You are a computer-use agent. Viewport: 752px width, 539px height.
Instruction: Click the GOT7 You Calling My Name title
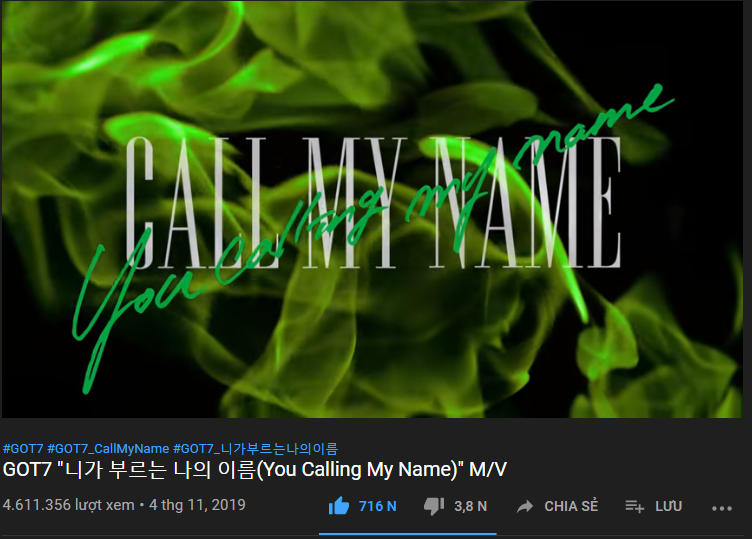pyautogui.click(x=254, y=469)
